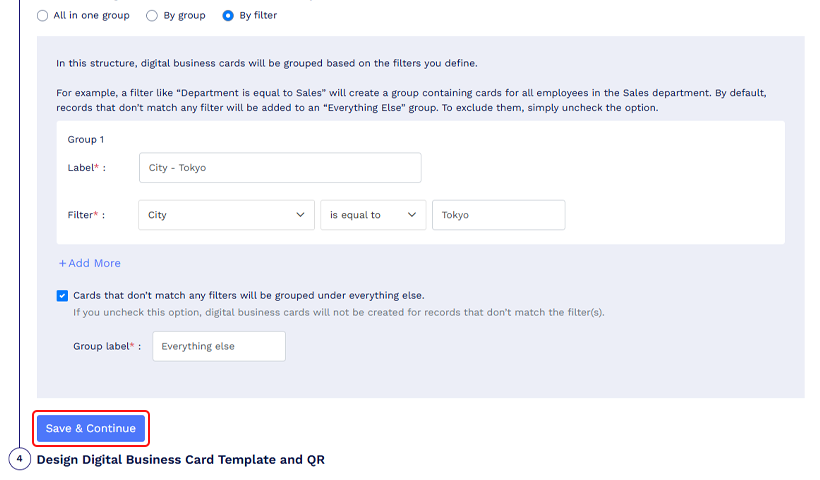820x480 pixels.
Task: Click the "All in one group" label text
Action: point(92,16)
